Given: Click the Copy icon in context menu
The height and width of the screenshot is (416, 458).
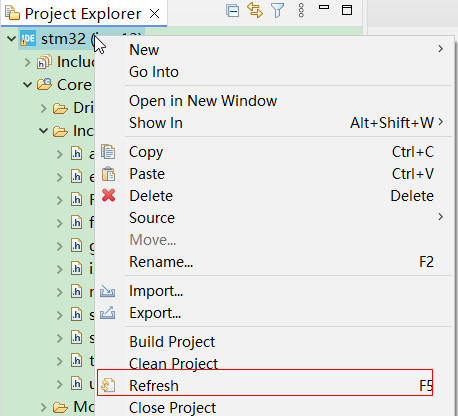Looking at the screenshot, I should coord(108,152).
